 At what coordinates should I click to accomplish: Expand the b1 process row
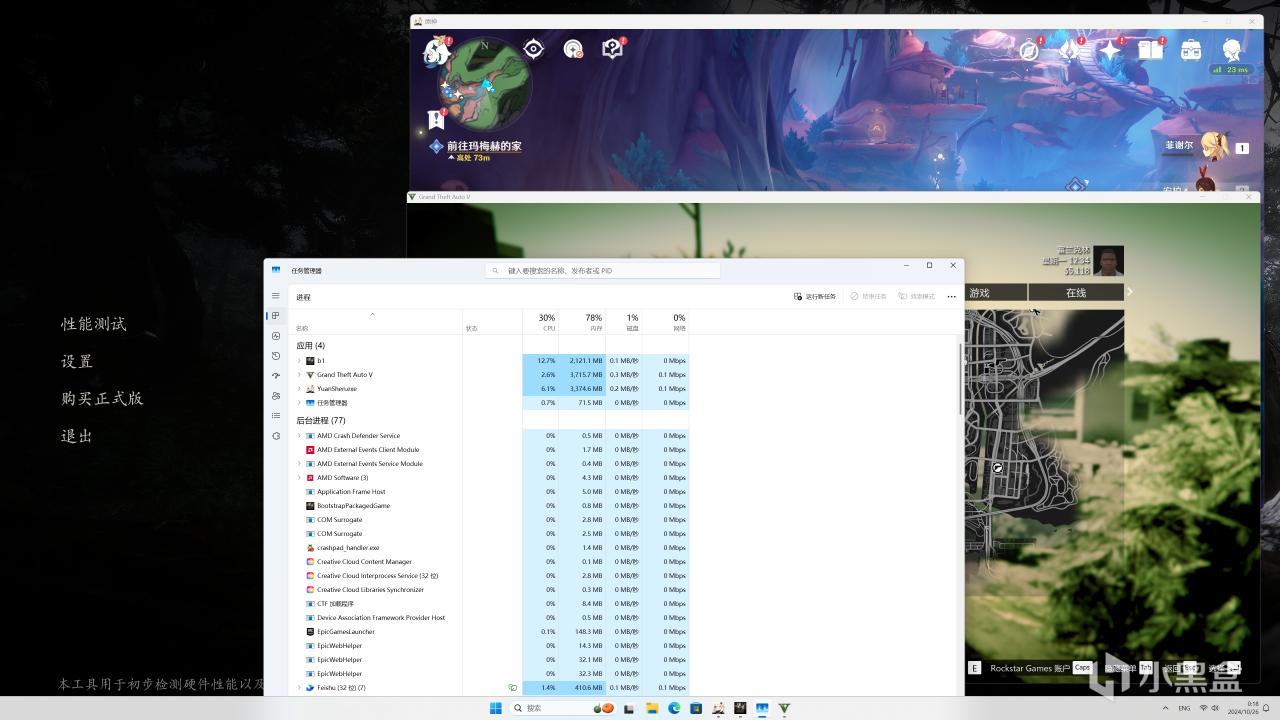(299, 361)
